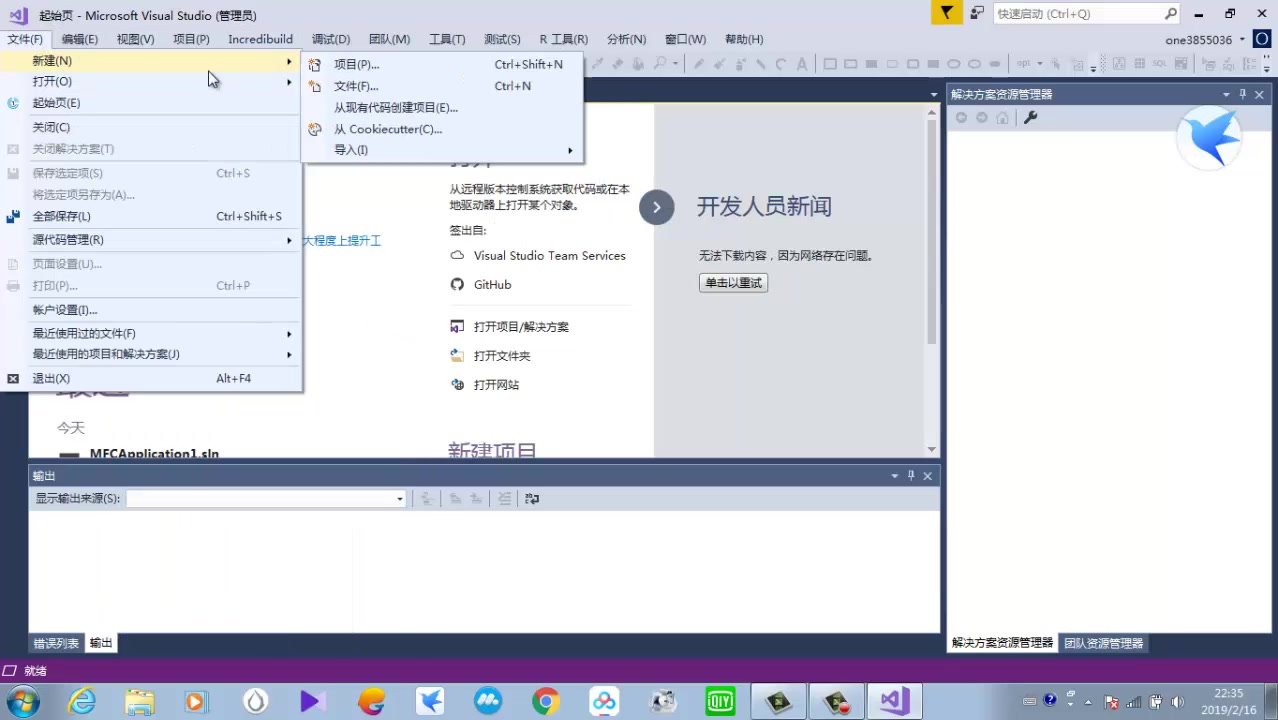Click the GitHub checkout link
Screen dimensions: 1278x720
click(x=492, y=285)
